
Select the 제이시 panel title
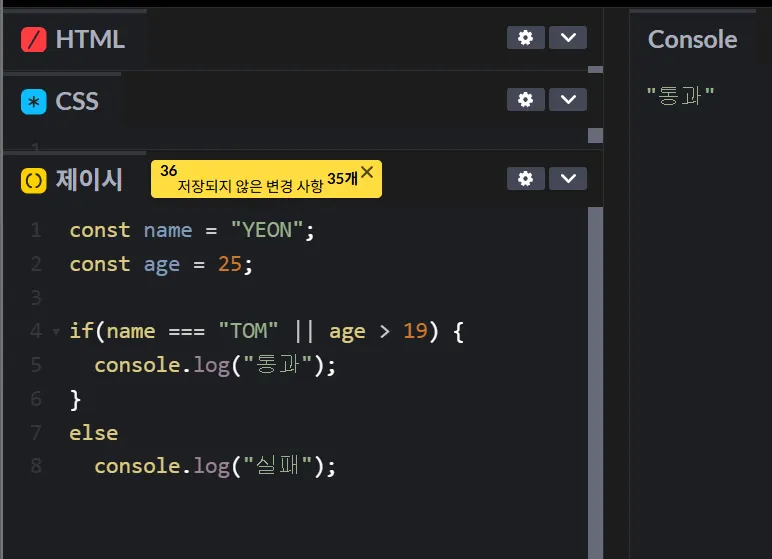pos(89,179)
